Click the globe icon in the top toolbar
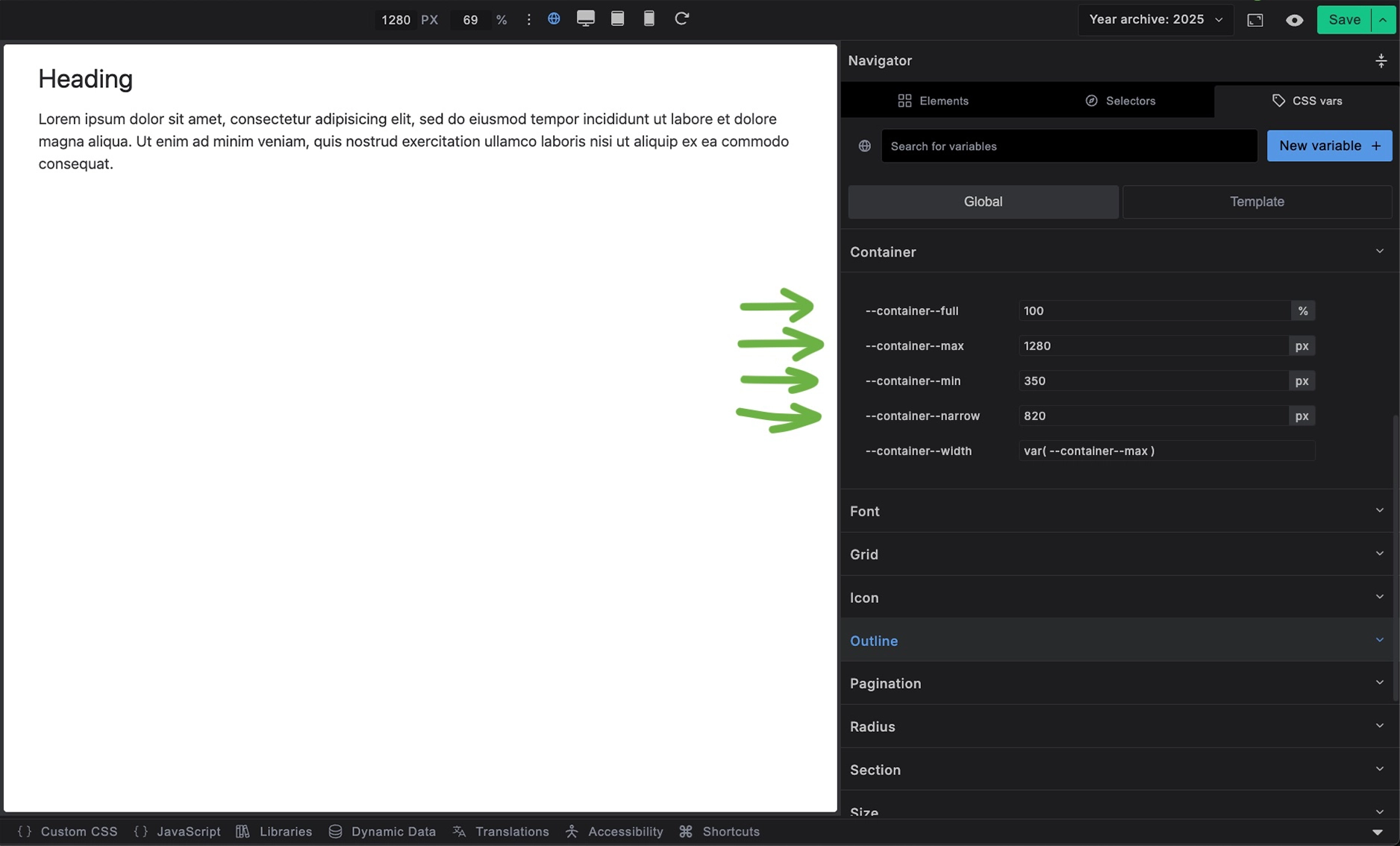The height and width of the screenshot is (846, 1400). 554,19
